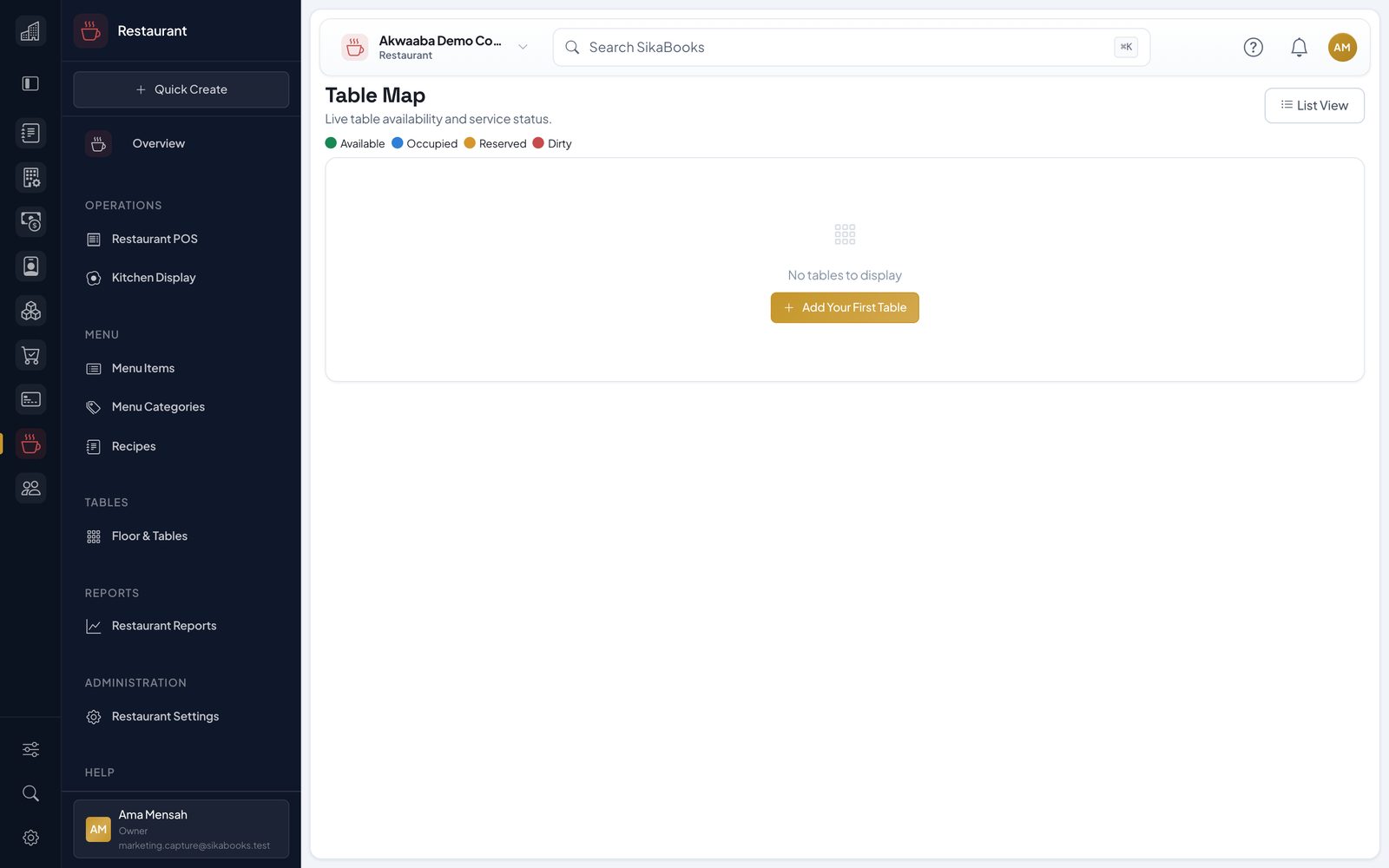Image resolution: width=1389 pixels, height=868 pixels.
Task: Select the red coffee cup restaurant rail icon
Action: pos(30,444)
